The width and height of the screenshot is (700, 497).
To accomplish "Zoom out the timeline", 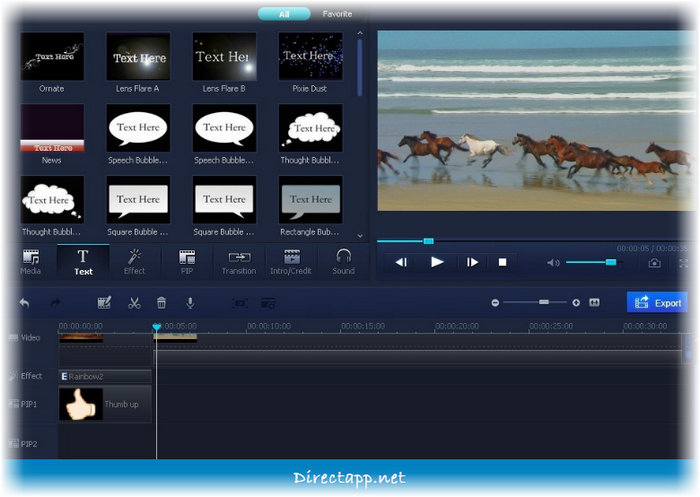I will click(495, 303).
